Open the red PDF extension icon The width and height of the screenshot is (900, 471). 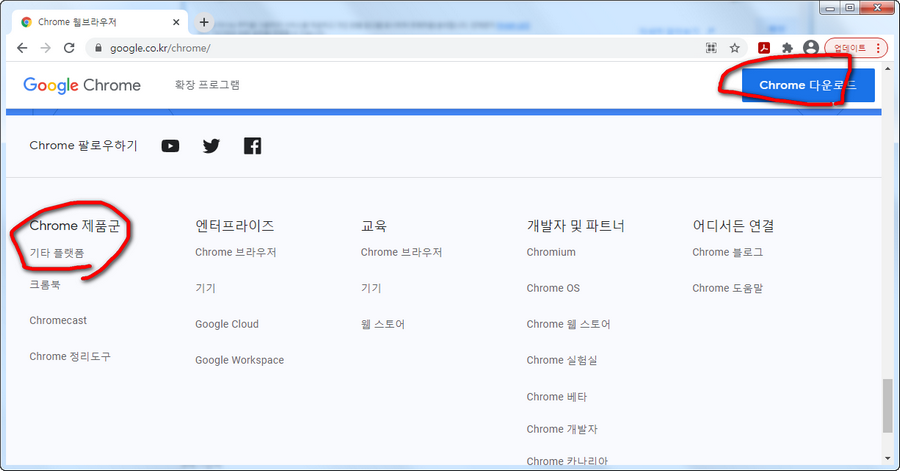[x=763, y=48]
